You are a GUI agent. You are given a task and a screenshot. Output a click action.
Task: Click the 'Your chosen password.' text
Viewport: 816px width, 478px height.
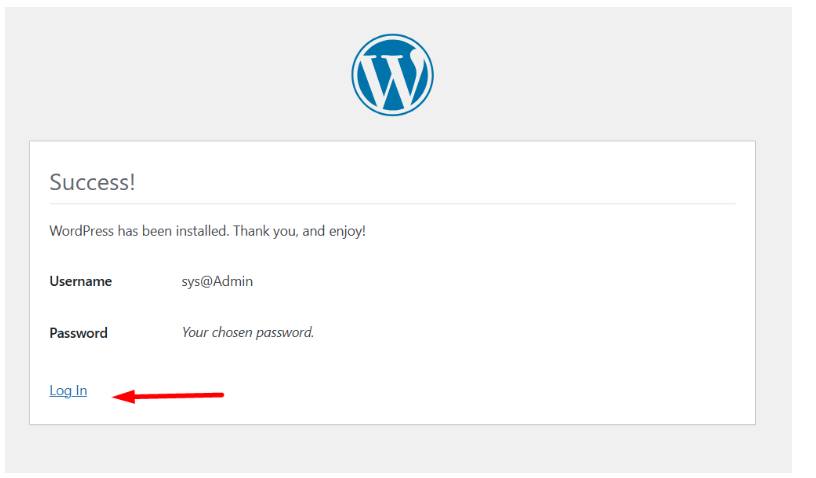tap(248, 332)
